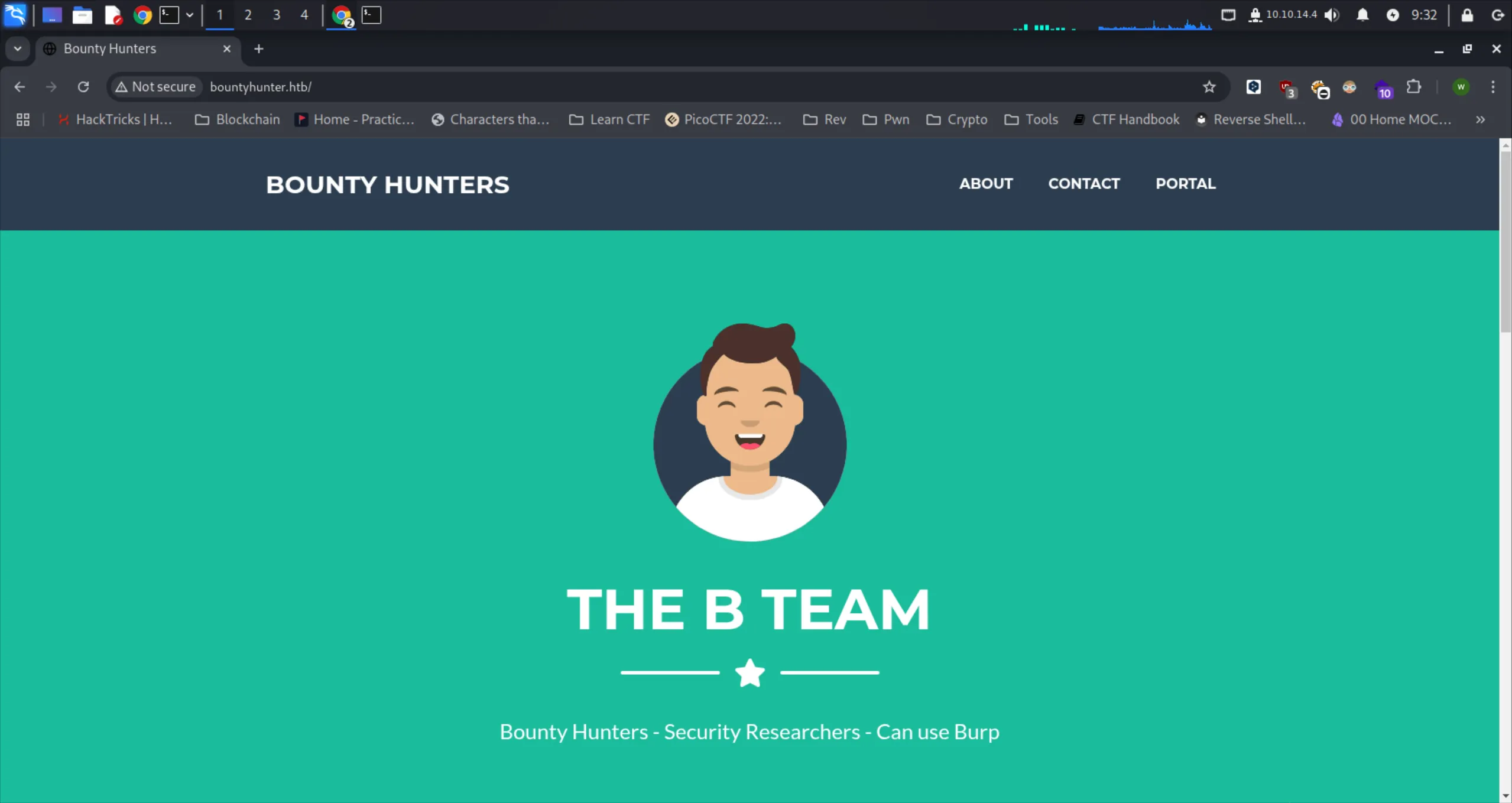Open Chrome's three-dot menu

pyautogui.click(x=1492, y=87)
